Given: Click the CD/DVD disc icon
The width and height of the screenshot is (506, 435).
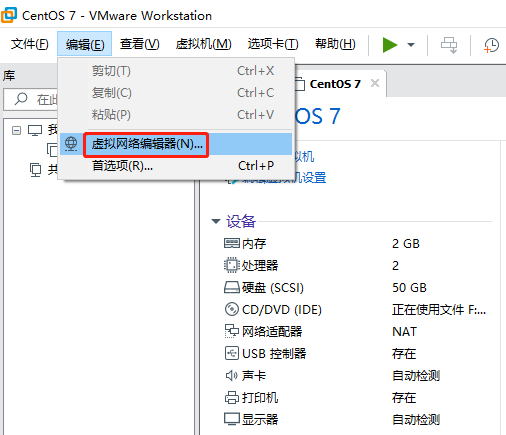Looking at the screenshot, I should tap(231, 309).
